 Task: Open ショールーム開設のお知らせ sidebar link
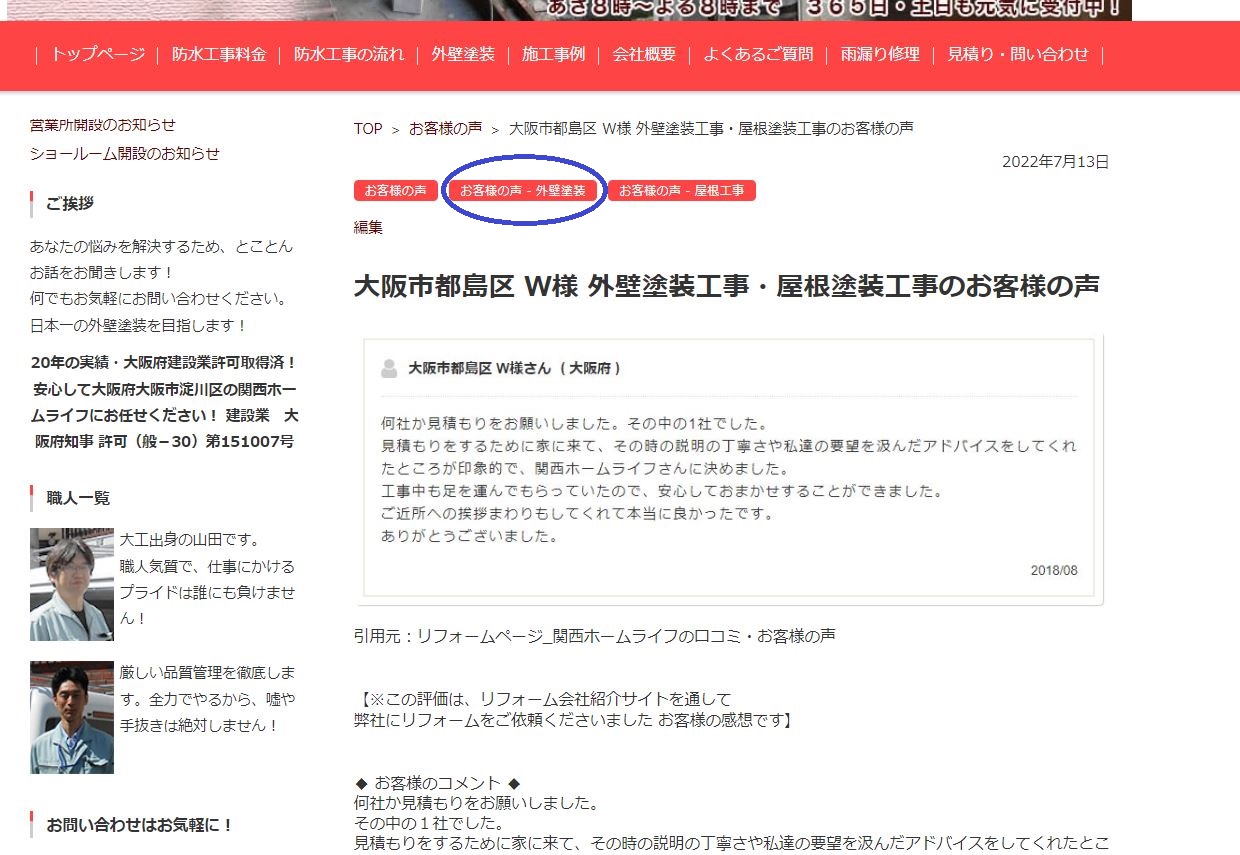(x=125, y=154)
